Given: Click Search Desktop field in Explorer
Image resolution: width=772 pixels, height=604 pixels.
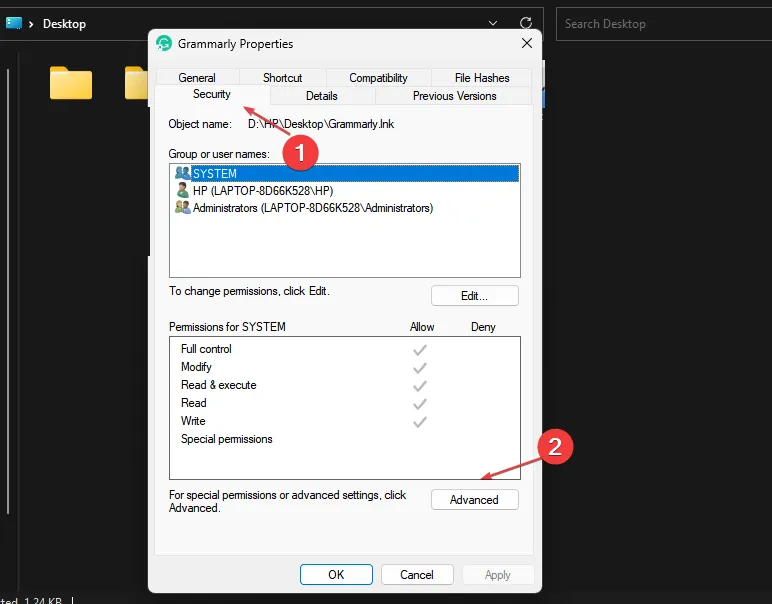Looking at the screenshot, I should pos(664,24).
